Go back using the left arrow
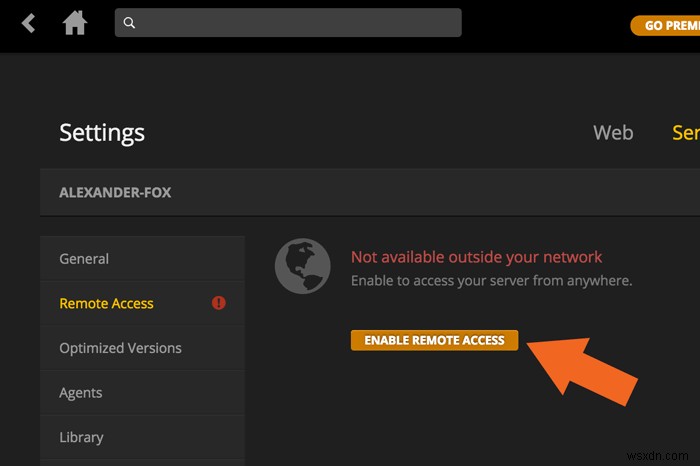Screen dimensions: 700x466 click(x=28, y=23)
